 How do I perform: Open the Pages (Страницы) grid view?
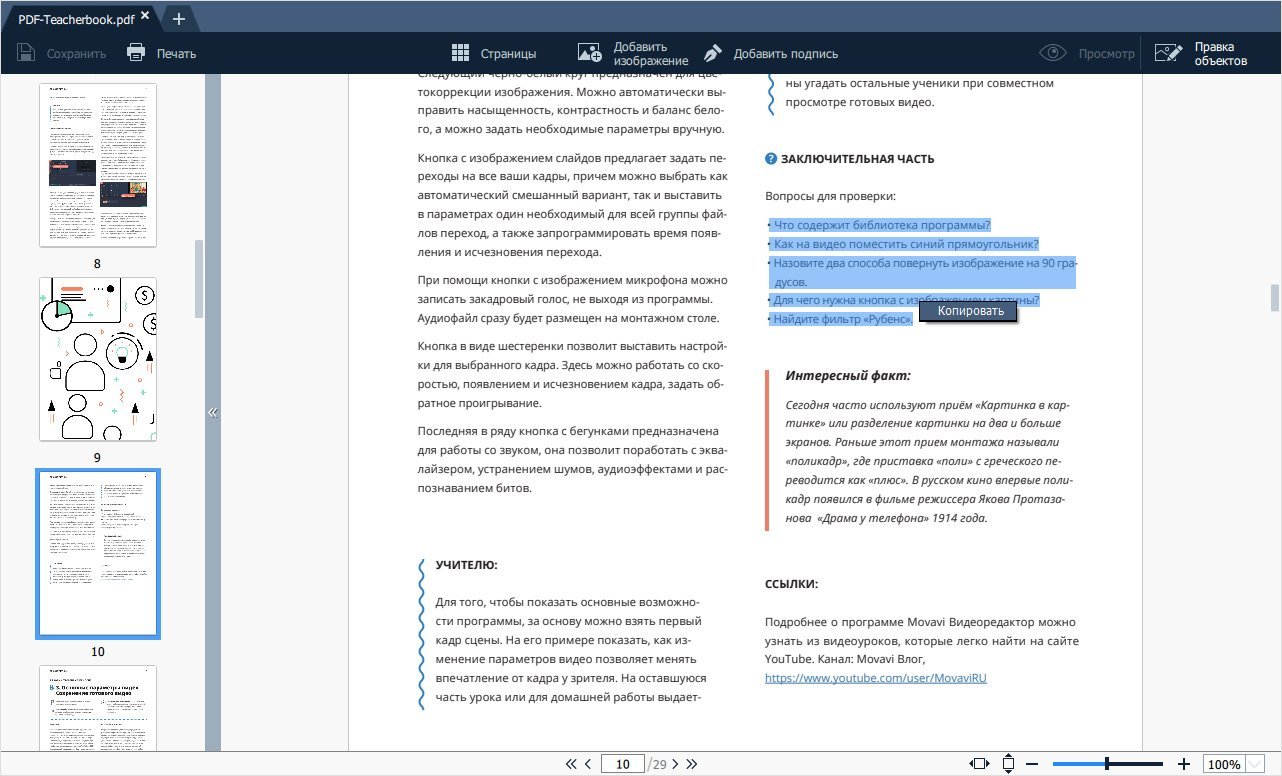pyautogui.click(x=461, y=53)
